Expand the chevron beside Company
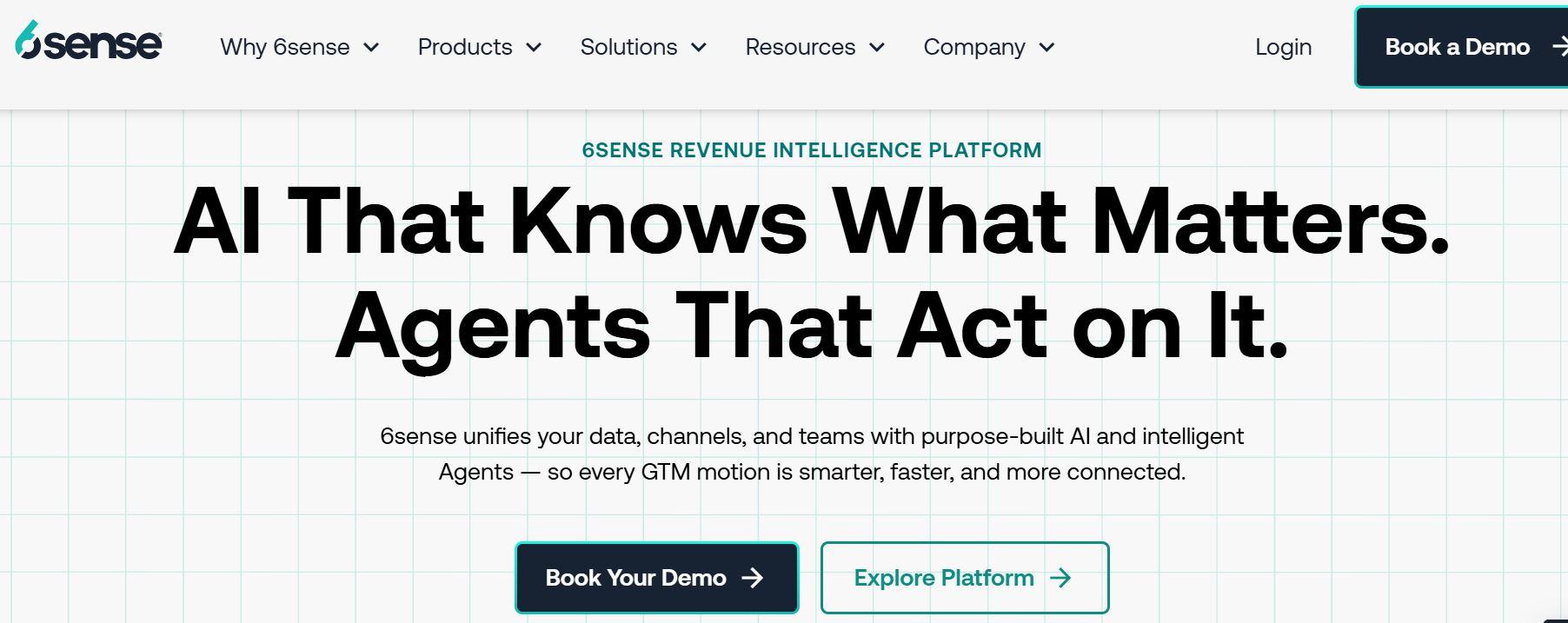Screen dimensions: 1568x623 tap(1046, 48)
